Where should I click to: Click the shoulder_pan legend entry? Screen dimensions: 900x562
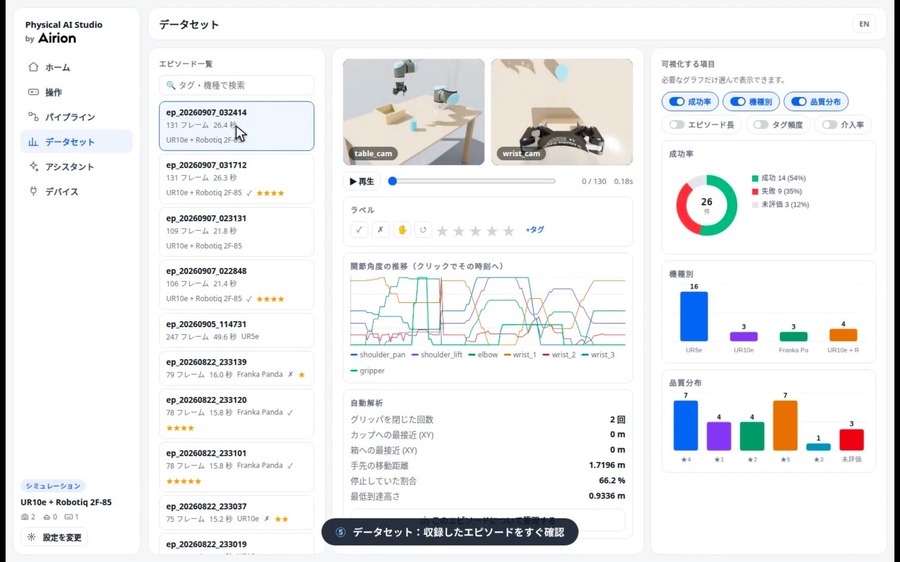click(378, 355)
